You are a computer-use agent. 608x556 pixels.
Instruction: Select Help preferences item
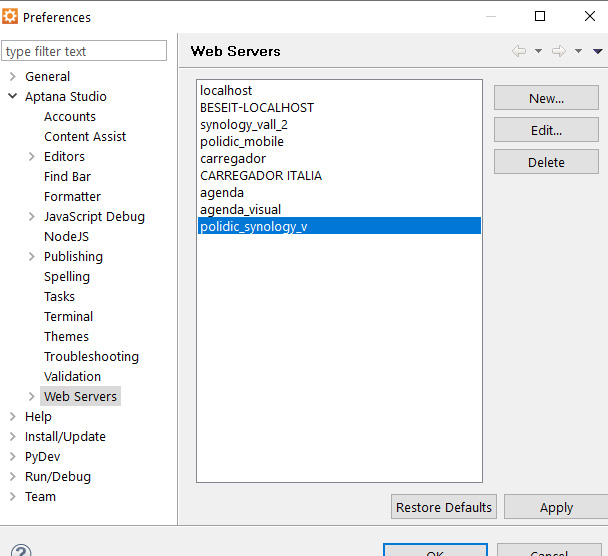[x=38, y=416]
